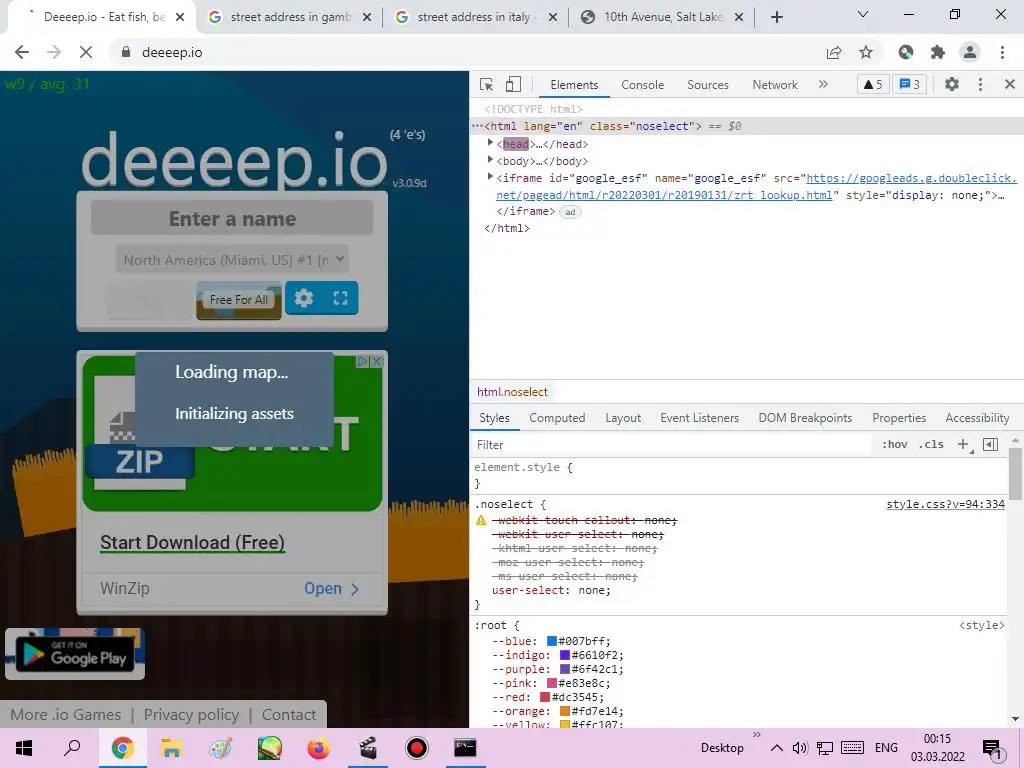Open Chrome three-dot menu
This screenshot has height=768, width=1024.
tap(1002, 52)
